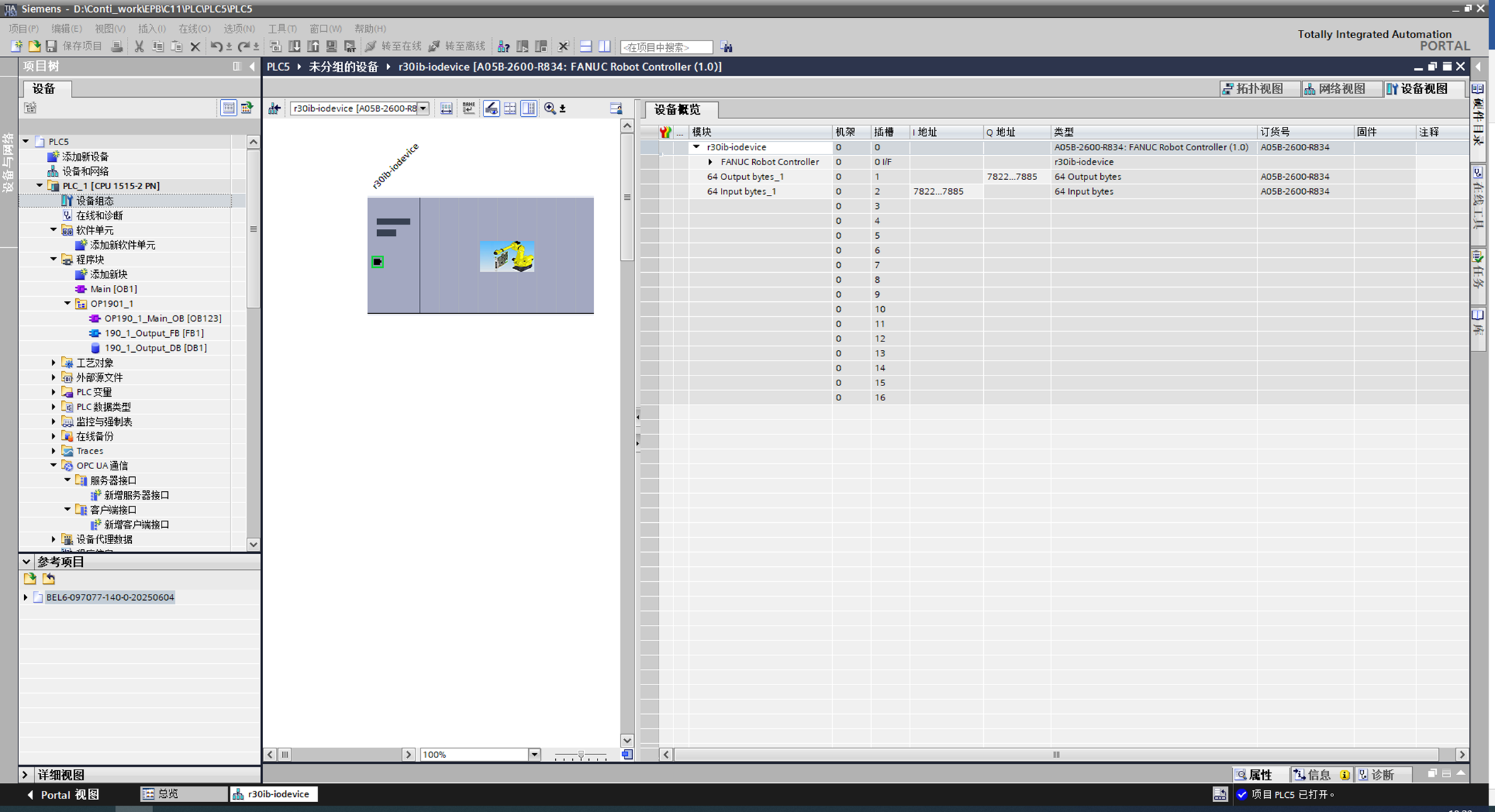
Task: Toggle the show module labels button
Action: 491,108
